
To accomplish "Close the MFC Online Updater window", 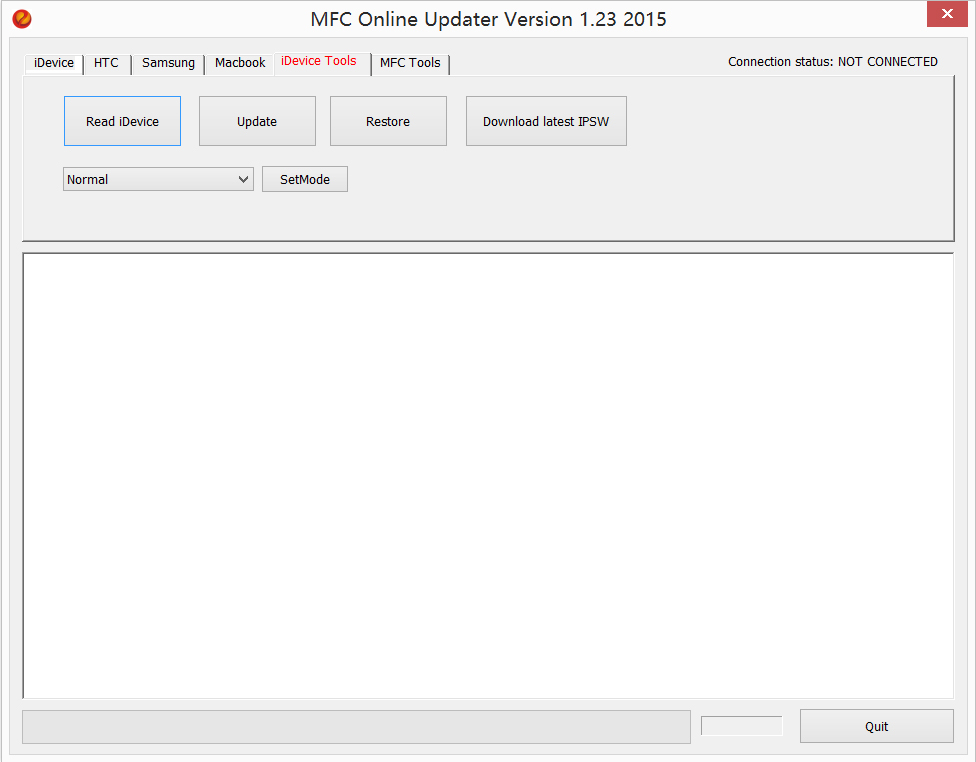I will pos(945,15).
